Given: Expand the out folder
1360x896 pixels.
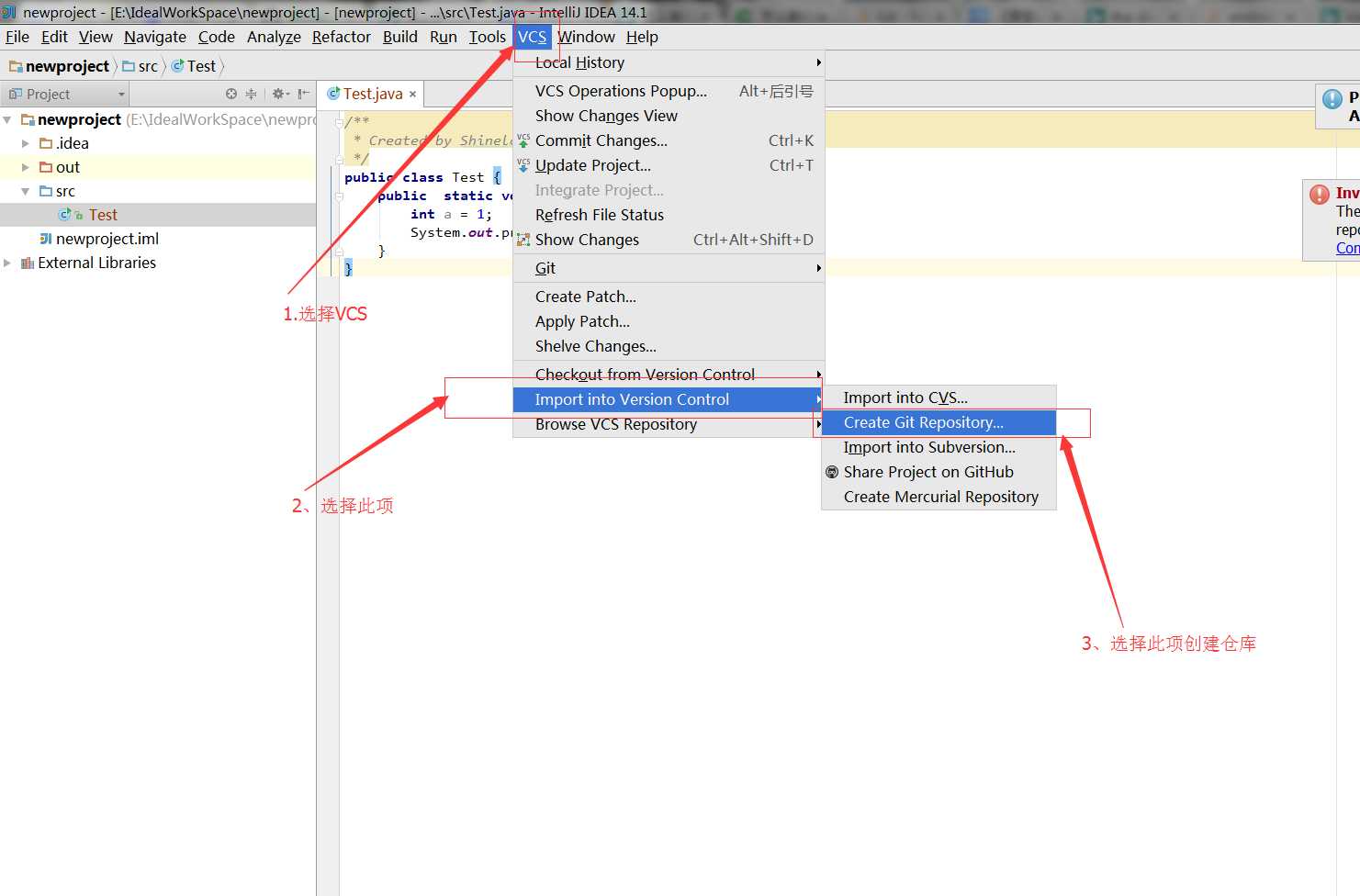Looking at the screenshot, I should point(26,167).
